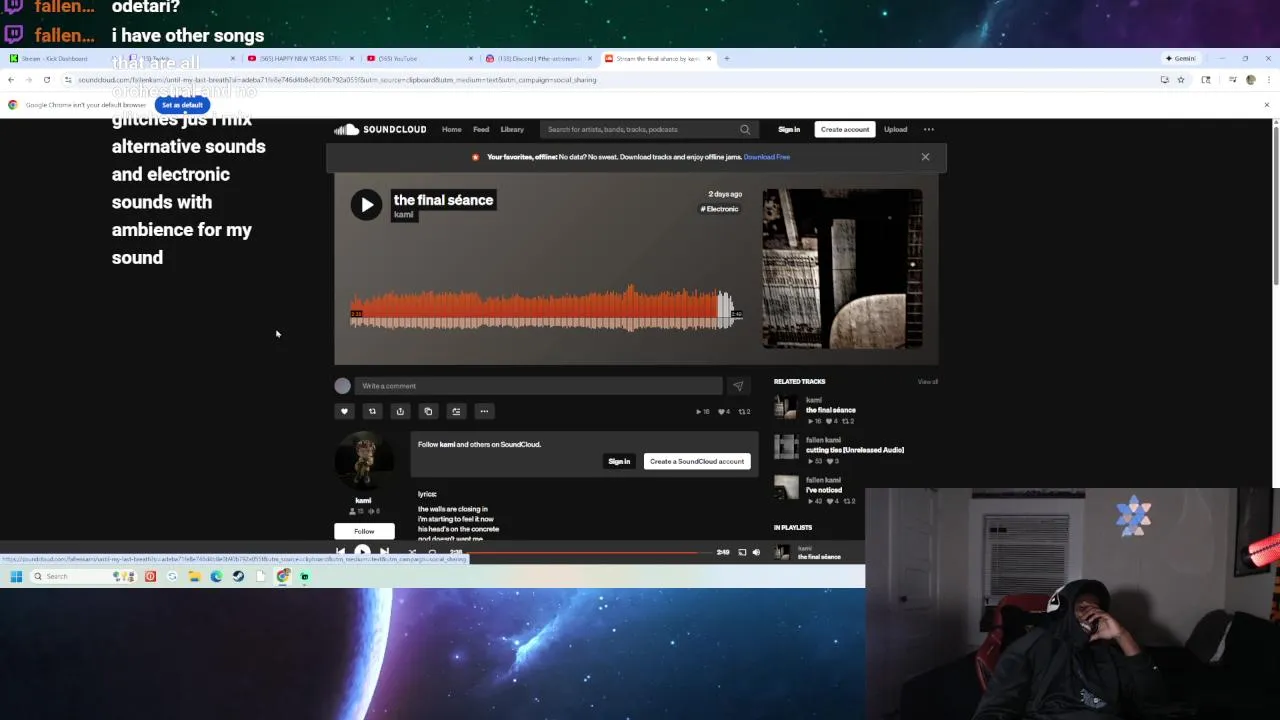Open kami's round profile avatar

point(363,461)
